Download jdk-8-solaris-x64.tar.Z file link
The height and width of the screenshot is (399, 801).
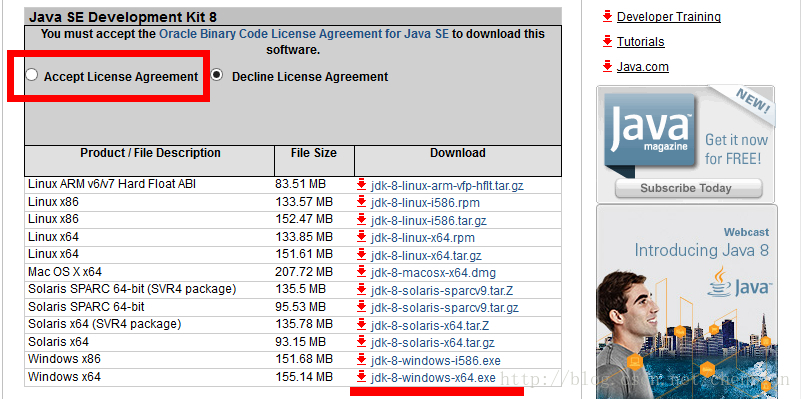click(x=430, y=325)
